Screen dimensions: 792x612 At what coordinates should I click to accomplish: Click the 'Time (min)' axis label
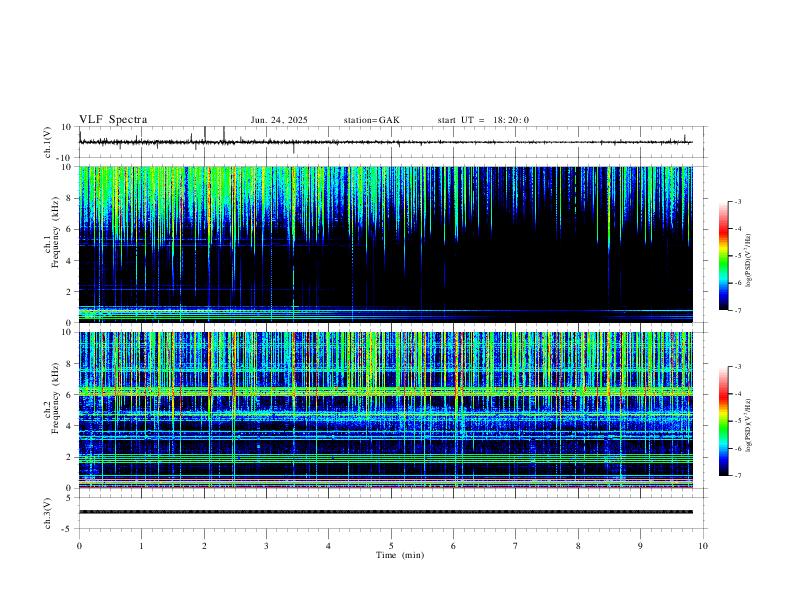coord(400,555)
